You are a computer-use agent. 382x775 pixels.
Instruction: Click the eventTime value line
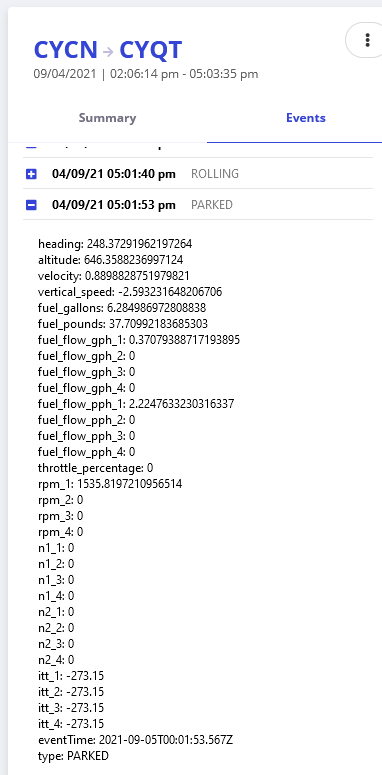(135, 740)
